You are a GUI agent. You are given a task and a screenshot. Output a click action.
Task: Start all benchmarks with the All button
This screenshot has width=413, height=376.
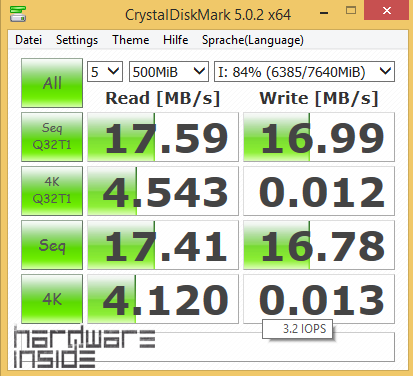tap(52, 83)
